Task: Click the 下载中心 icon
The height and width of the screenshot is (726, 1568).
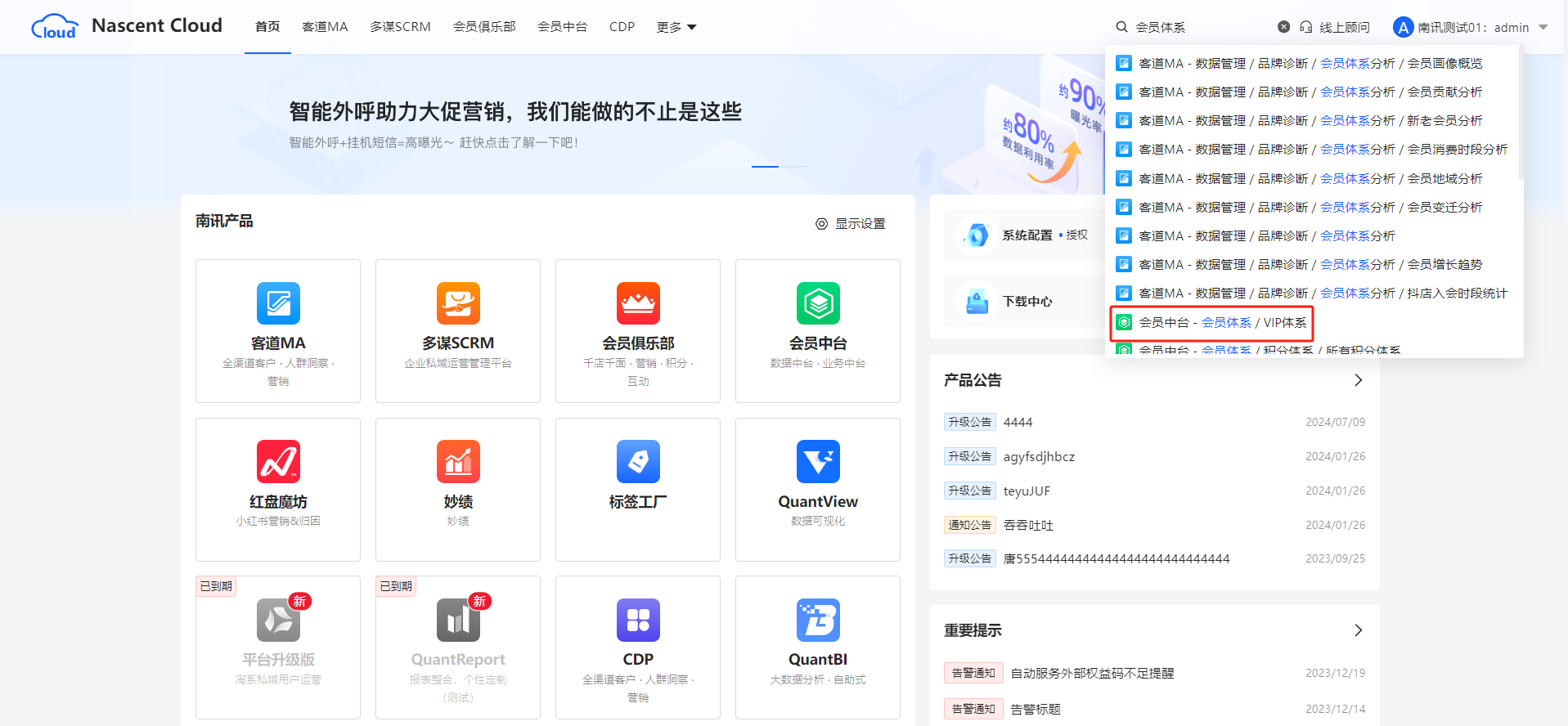Action: [x=977, y=302]
